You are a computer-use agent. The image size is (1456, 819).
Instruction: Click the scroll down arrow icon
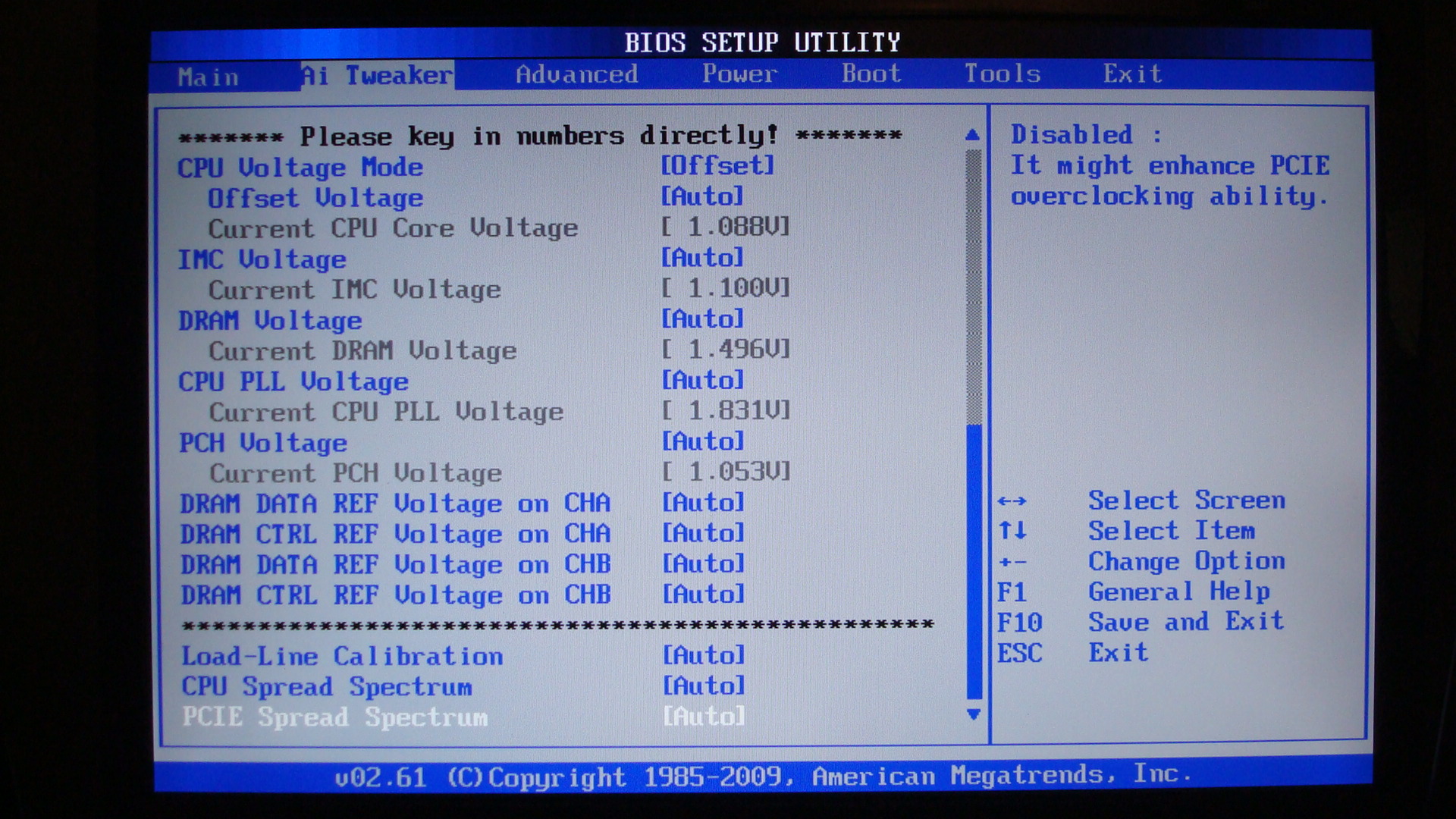[974, 714]
